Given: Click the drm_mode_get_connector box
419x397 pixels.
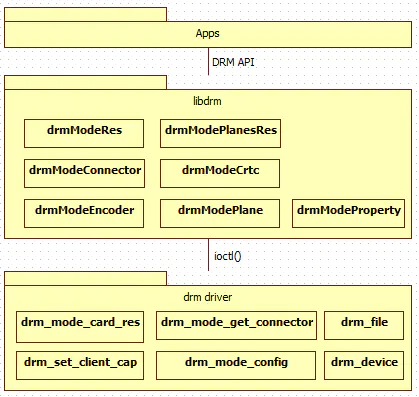Looking at the screenshot, I should click(236, 325).
